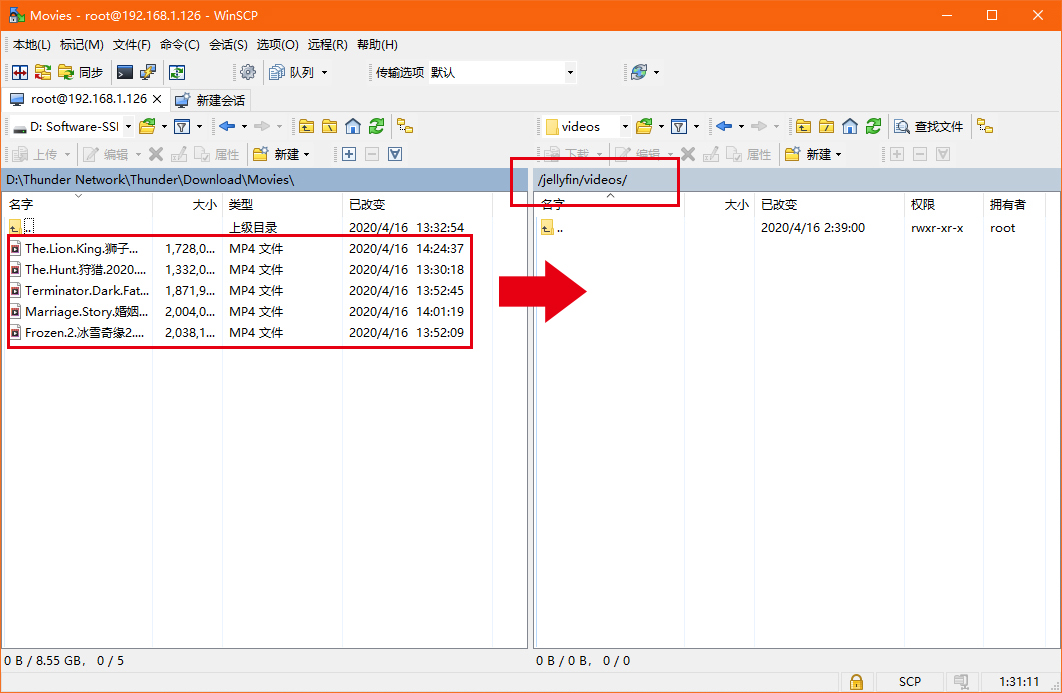Click the remote panel 新建 button
Image resolution: width=1062 pixels, height=693 pixels.
click(x=807, y=154)
